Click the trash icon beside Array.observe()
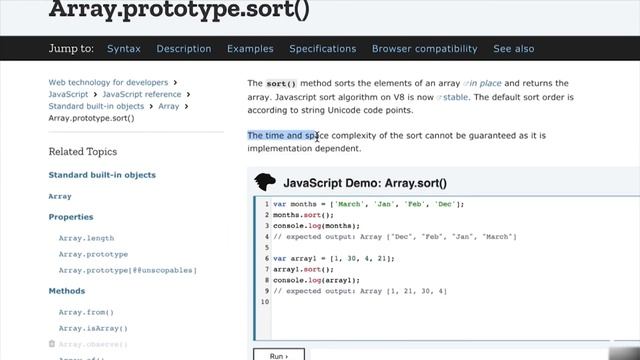 52,344
